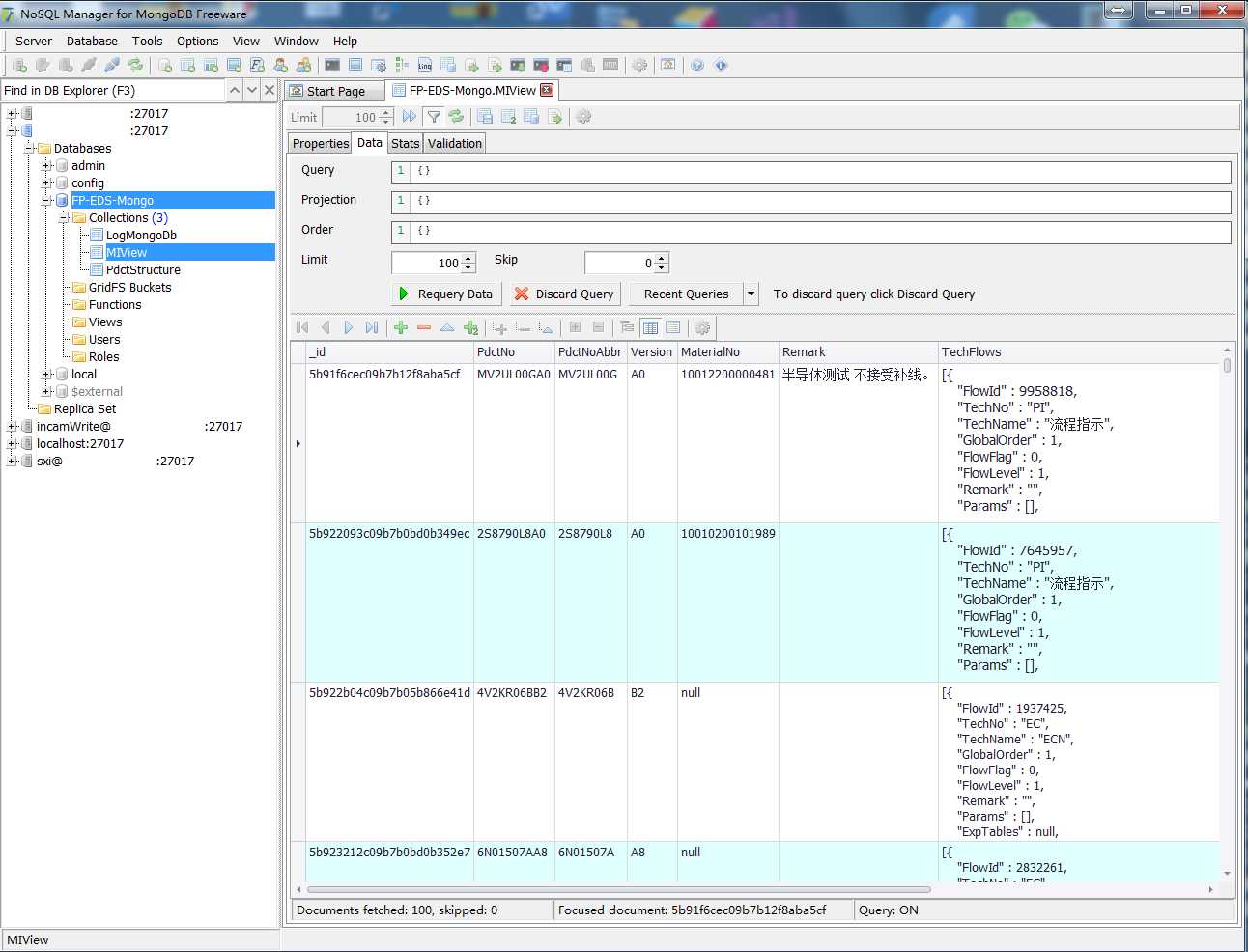The width and height of the screenshot is (1248, 952).
Task: Open options via main toolbar gear icon
Action: [x=639, y=65]
